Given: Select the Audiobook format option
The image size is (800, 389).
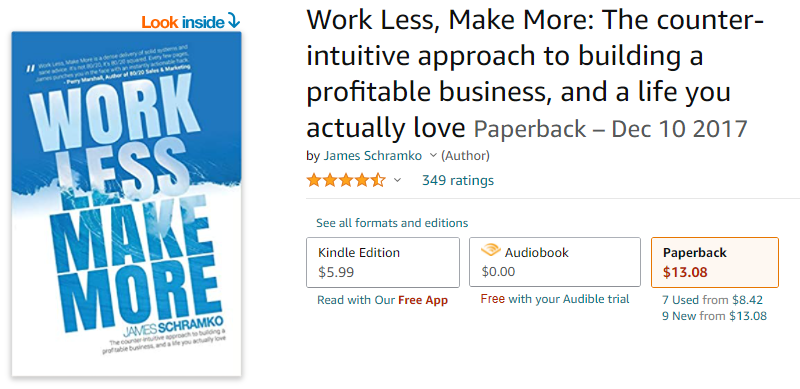Looking at the screenshot, I should click(555, 262).
